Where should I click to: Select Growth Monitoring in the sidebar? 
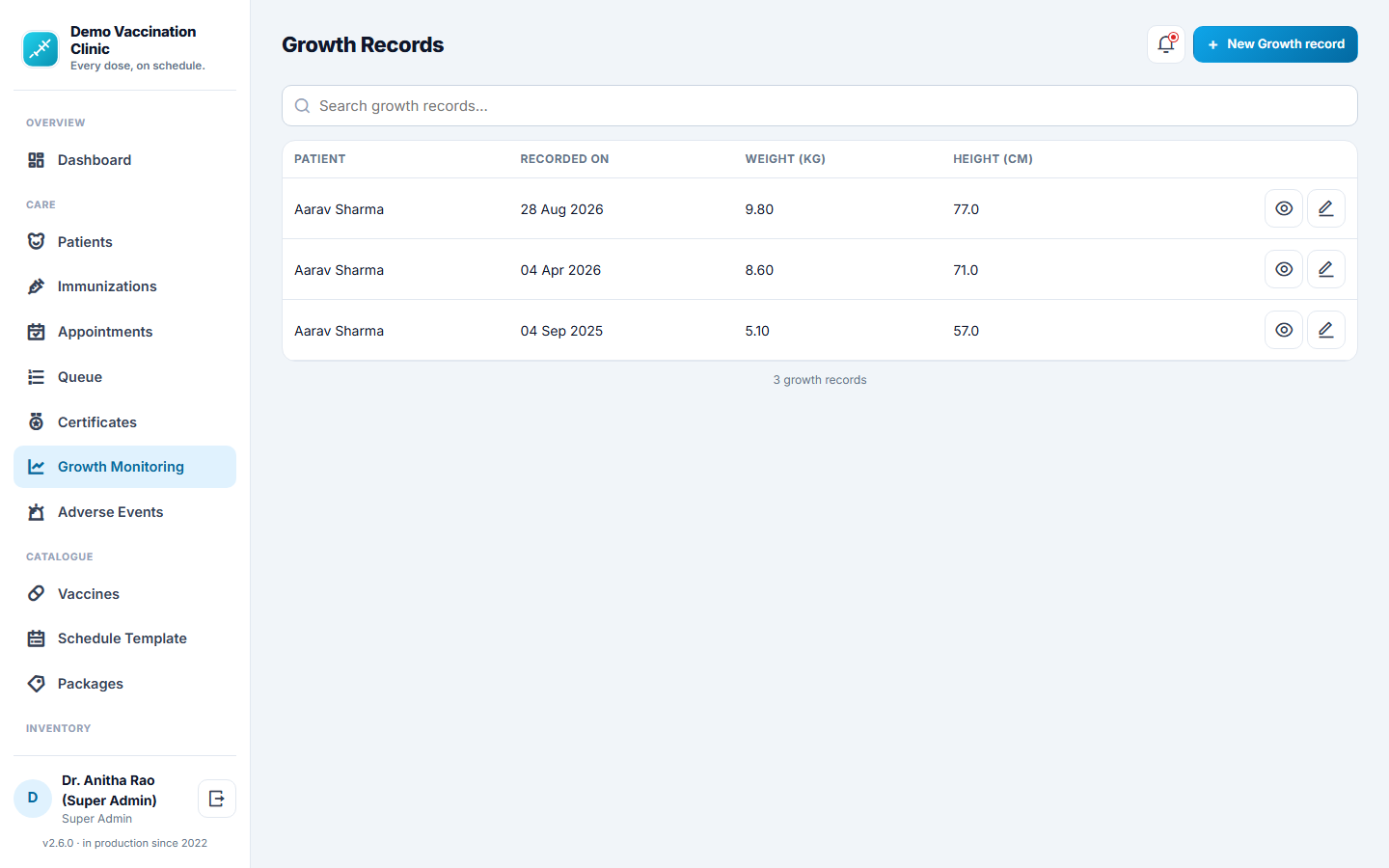[124, 467]
